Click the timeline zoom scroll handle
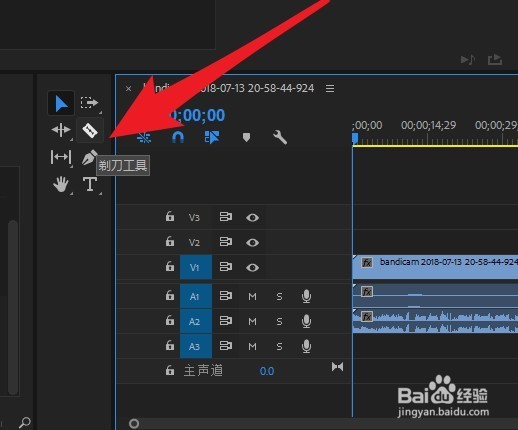Viewport: 518px width, 430px height. click(134, 424)
